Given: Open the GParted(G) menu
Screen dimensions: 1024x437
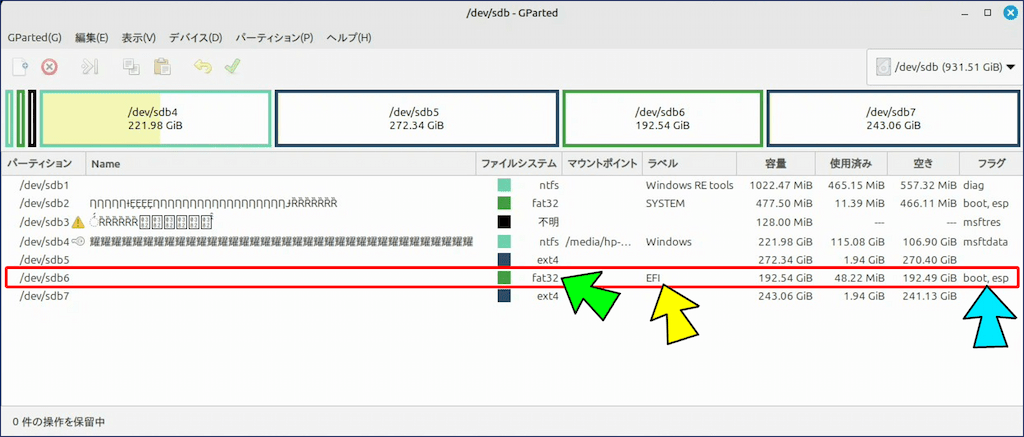Looking at the screenshot, I should click(34, 38).
